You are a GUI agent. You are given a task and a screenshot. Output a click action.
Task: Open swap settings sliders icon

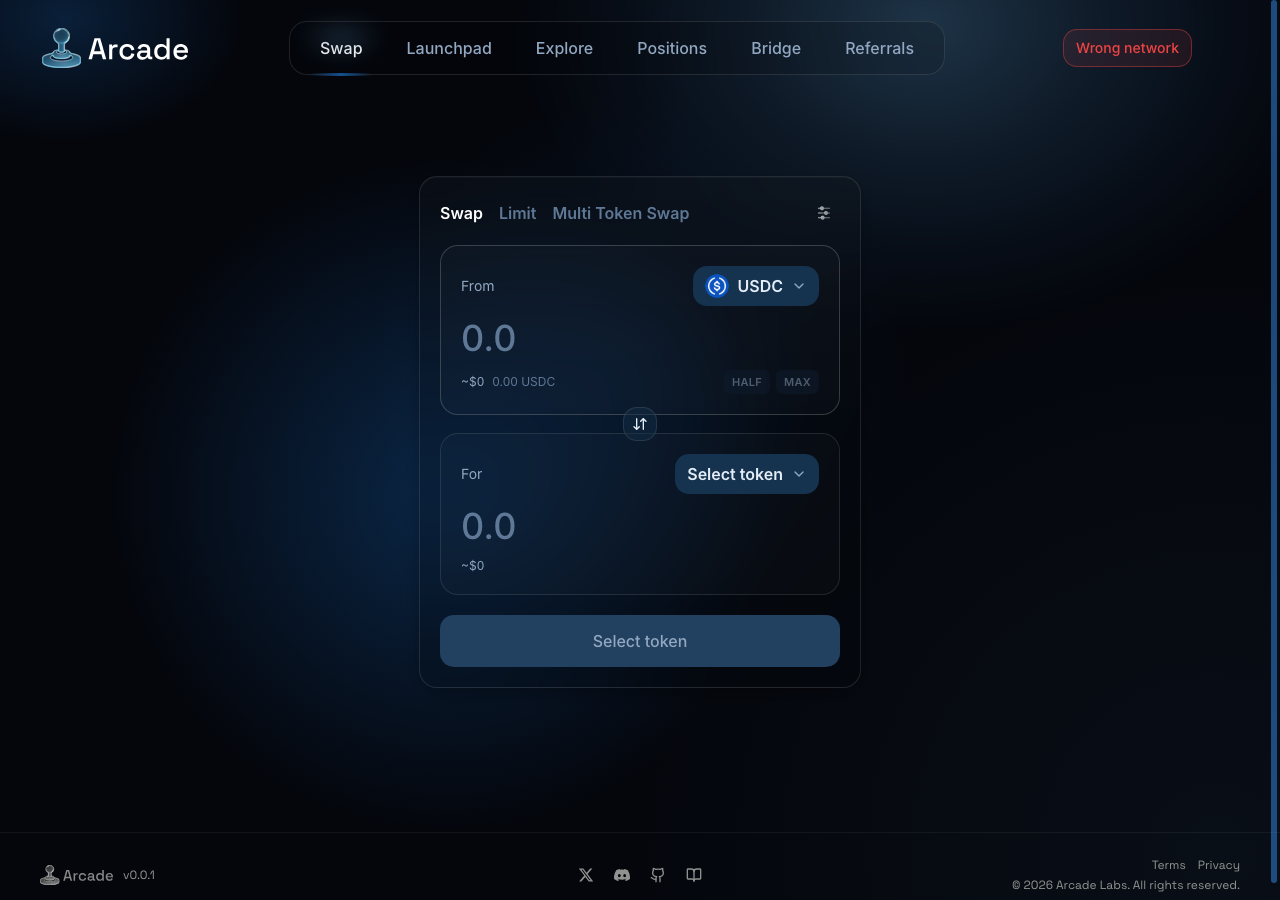pyautogui.click(x=823, y=213)
